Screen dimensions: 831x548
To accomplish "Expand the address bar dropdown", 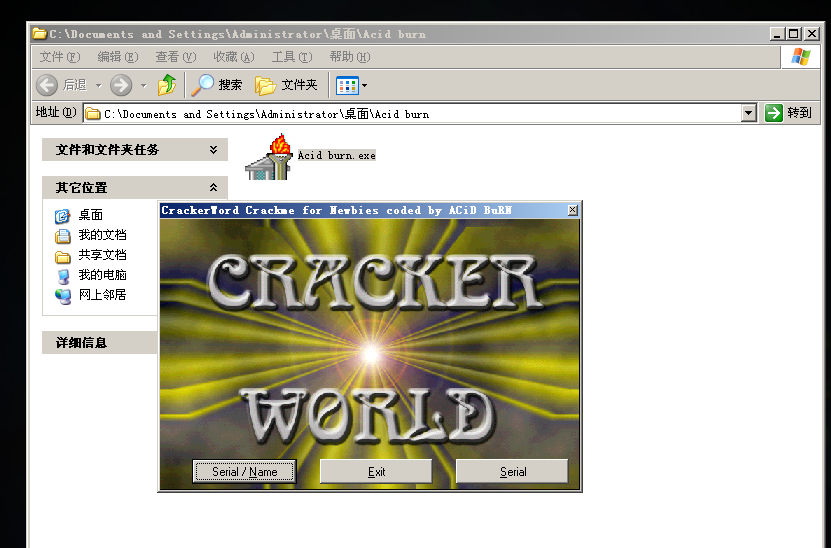I will click(x=748, y=113).
